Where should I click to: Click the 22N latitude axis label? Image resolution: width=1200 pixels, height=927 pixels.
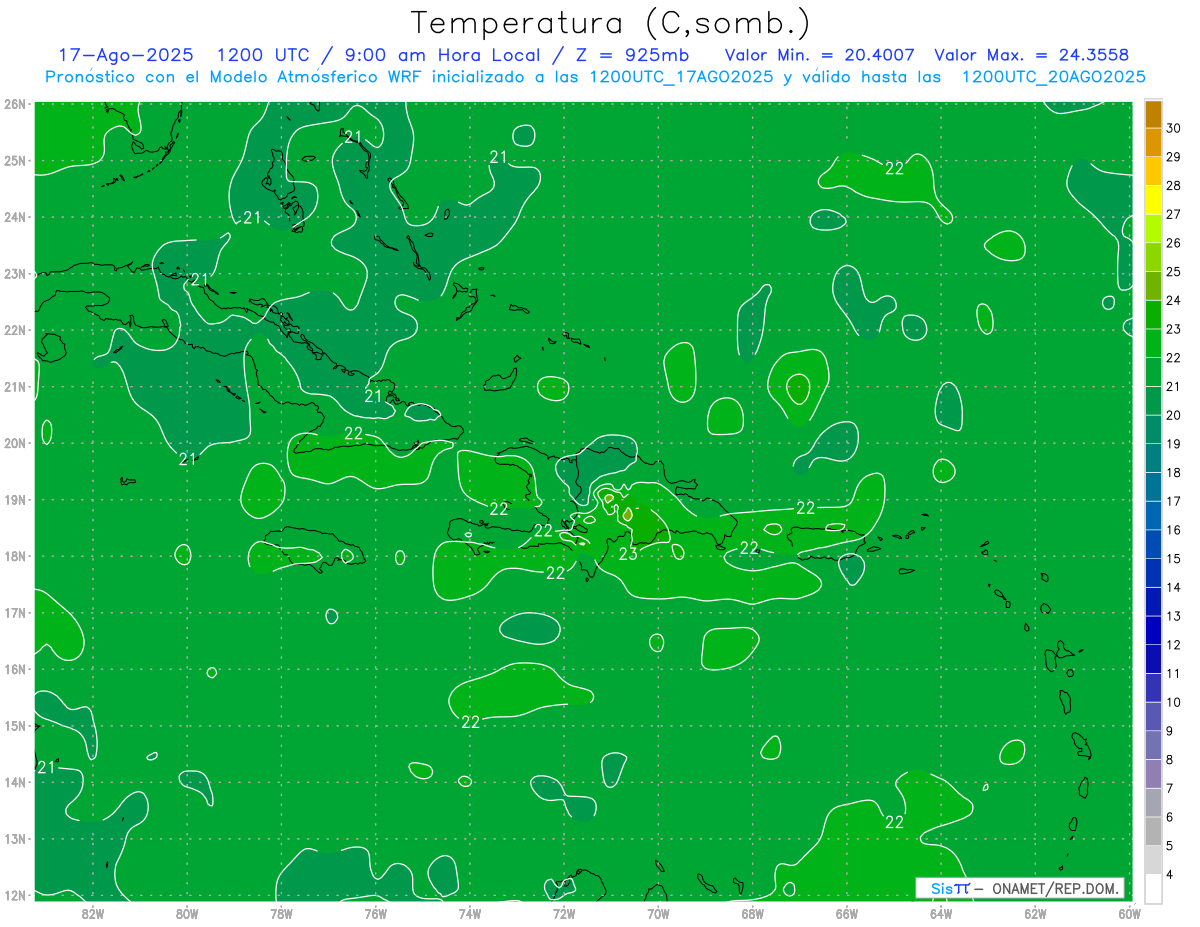15,330
